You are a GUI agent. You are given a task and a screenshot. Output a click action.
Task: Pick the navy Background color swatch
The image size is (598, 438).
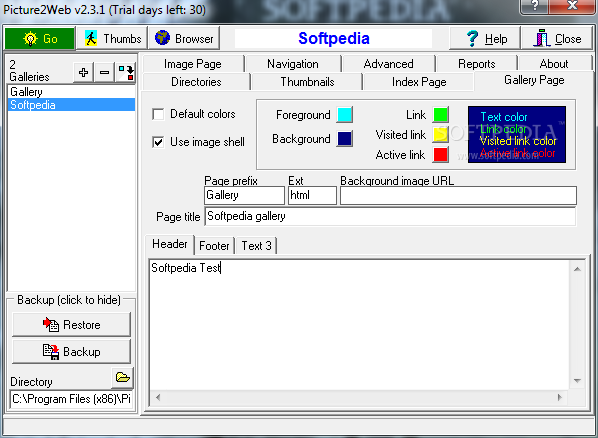(x=344, y=138)
